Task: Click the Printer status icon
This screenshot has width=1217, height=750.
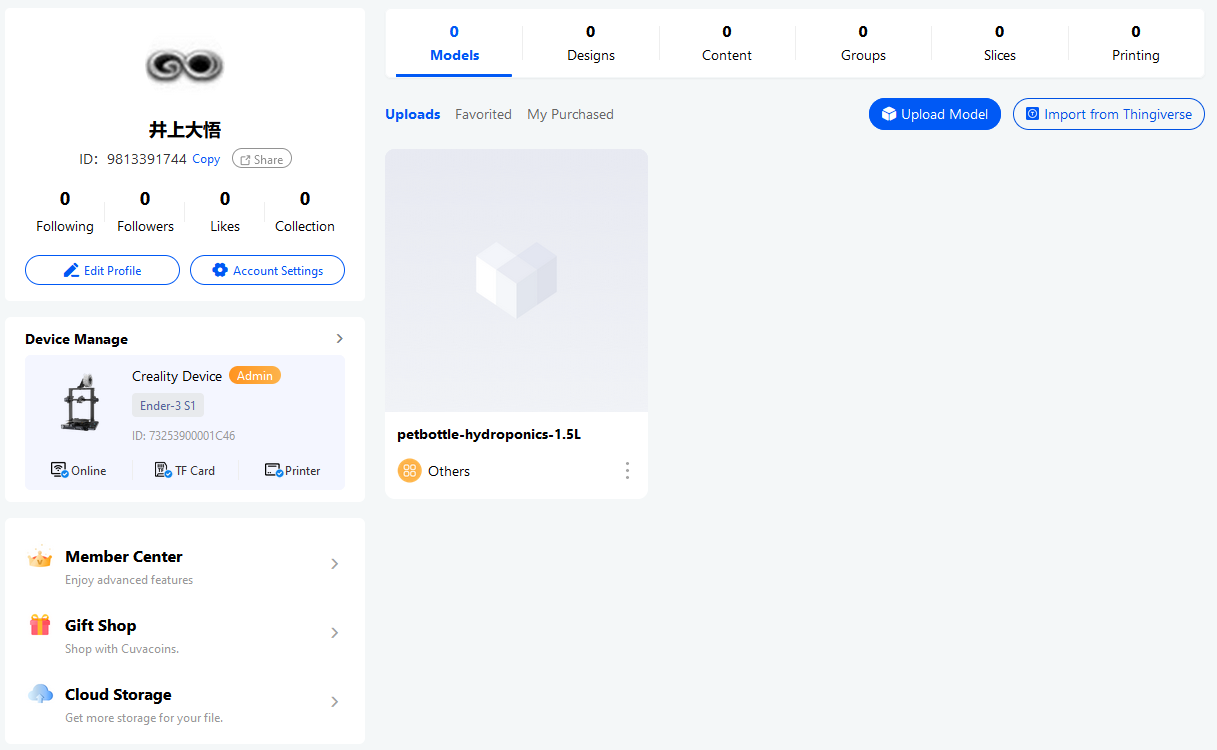Action: click(x=274, y=470)
